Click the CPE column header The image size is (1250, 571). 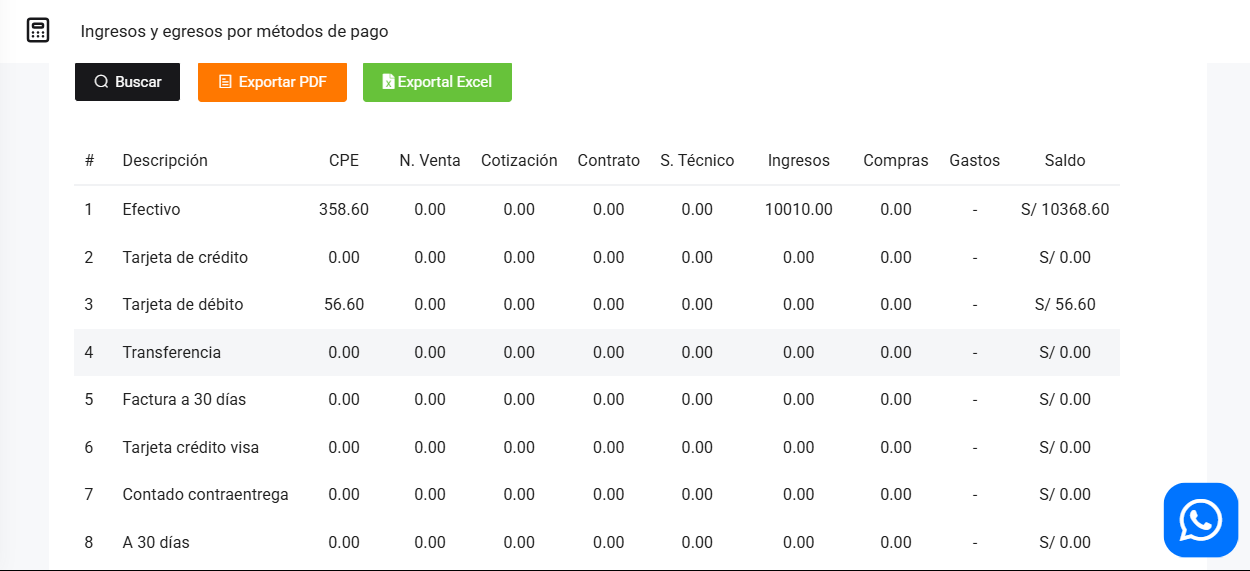tap(344, 161)
